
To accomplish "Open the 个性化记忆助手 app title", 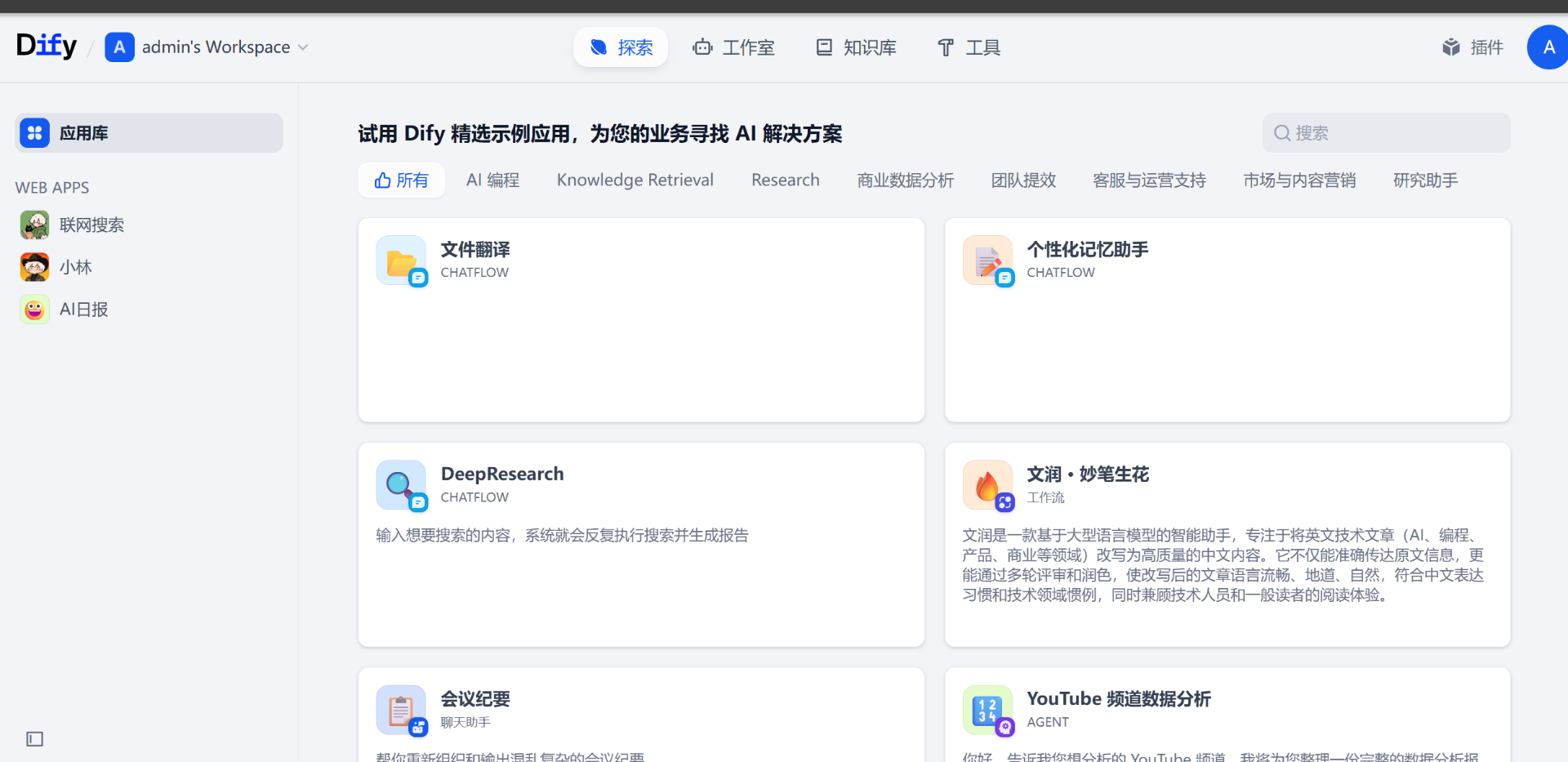I will pos(1088,249).
